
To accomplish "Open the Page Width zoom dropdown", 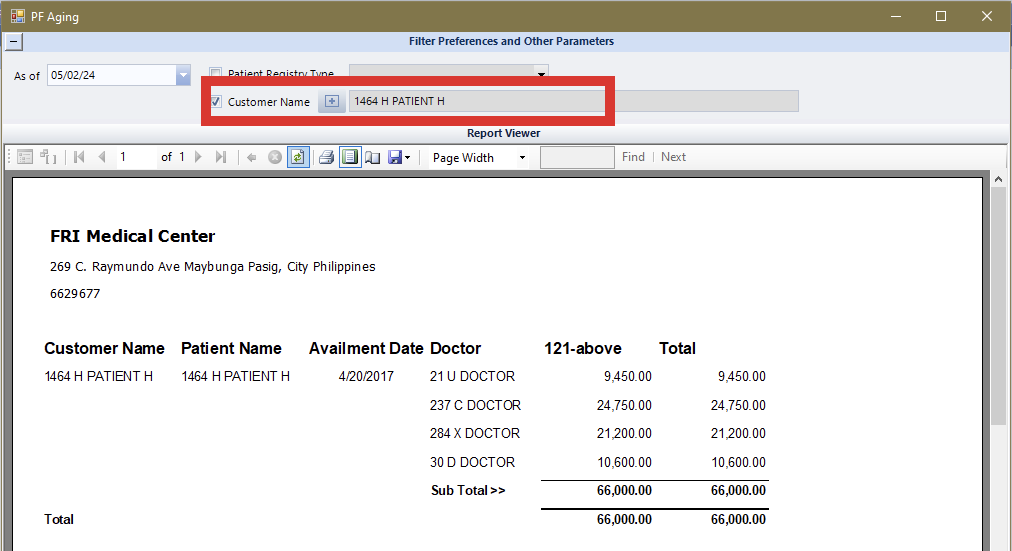I will click(x=522, y=158).
